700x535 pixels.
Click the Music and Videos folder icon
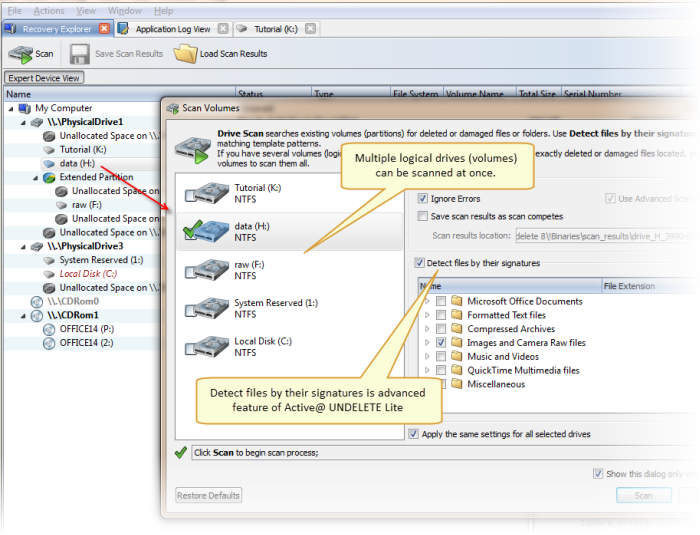[x=456, y=356]
